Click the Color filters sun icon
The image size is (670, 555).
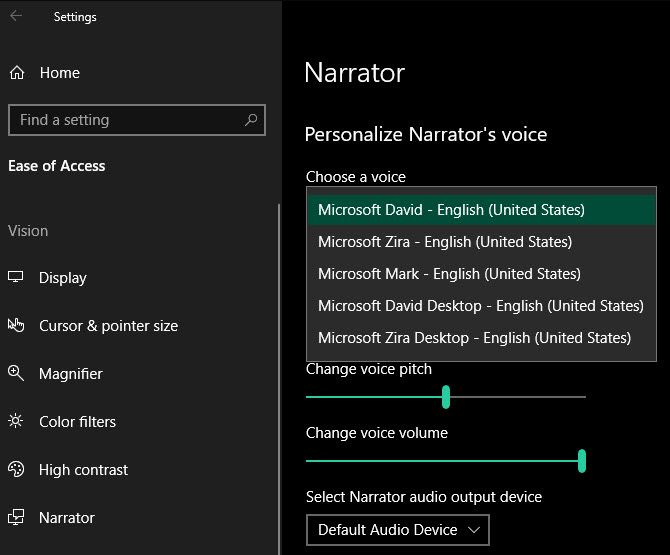[x=16, y=422]
